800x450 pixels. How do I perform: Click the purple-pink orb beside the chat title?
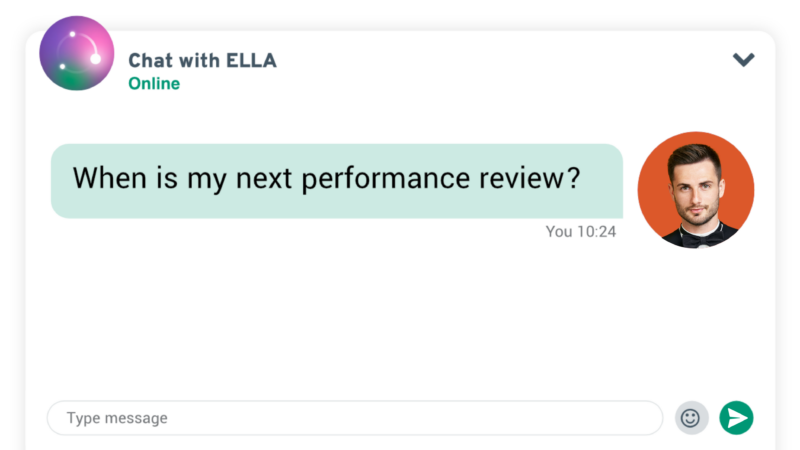tap(77, 53)
